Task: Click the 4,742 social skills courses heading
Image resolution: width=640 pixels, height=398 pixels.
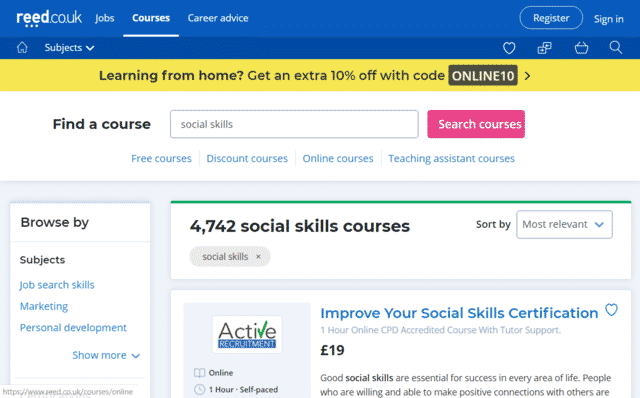Action: 300,226
